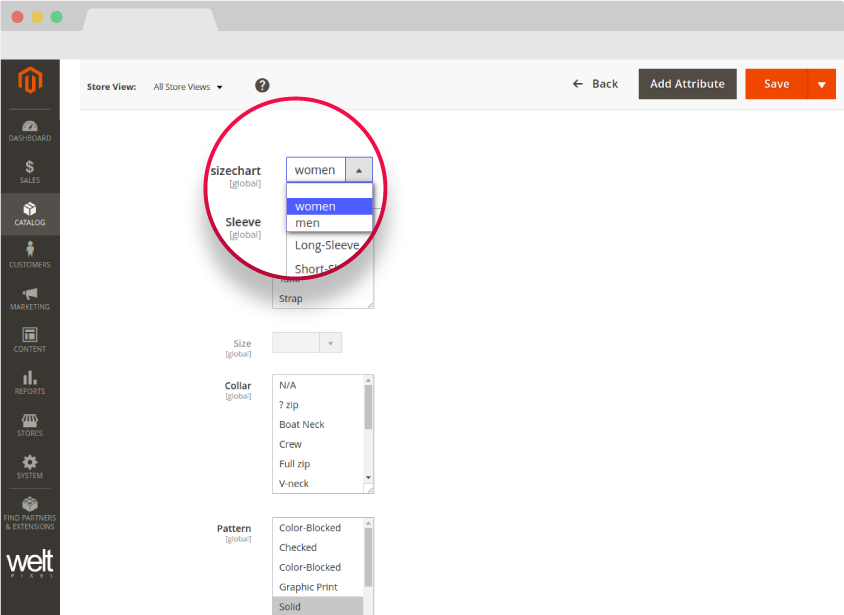844x615 pixels.
Task: Select 'men' in sizechart list
Action: point(328,223)
